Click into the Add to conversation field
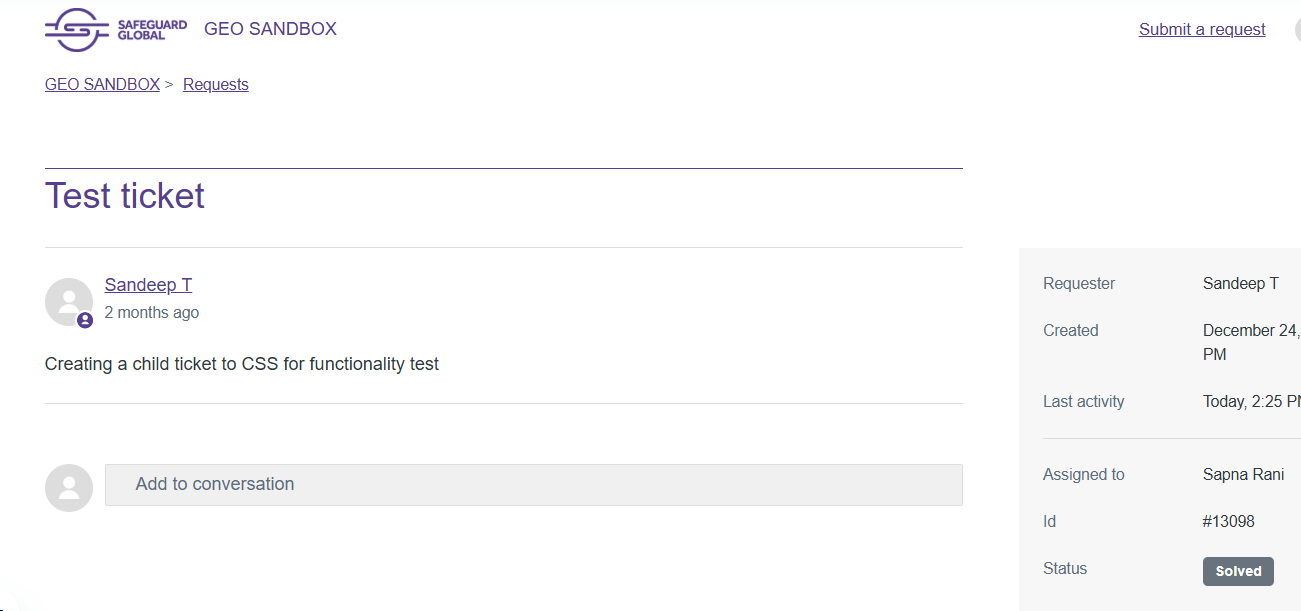 533,484
